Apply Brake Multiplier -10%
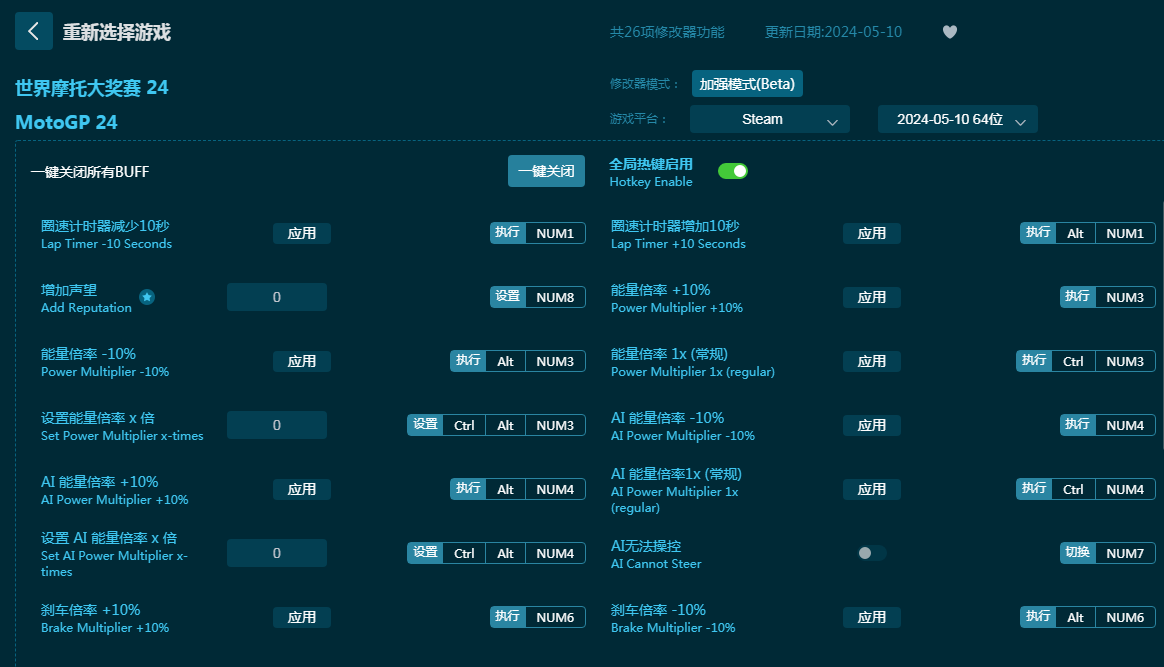 872,617
